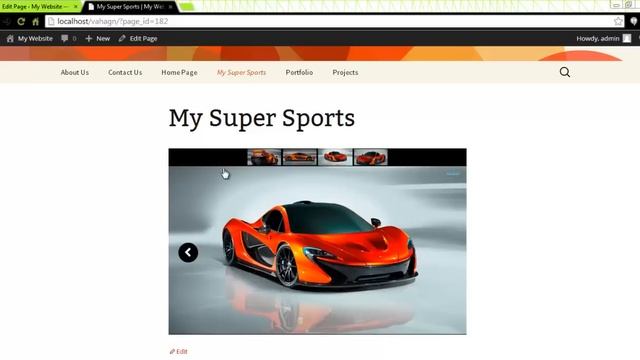Screen dimensions: 640x360
Task: Visit the Projects page
Action: (x=345, y=72)
